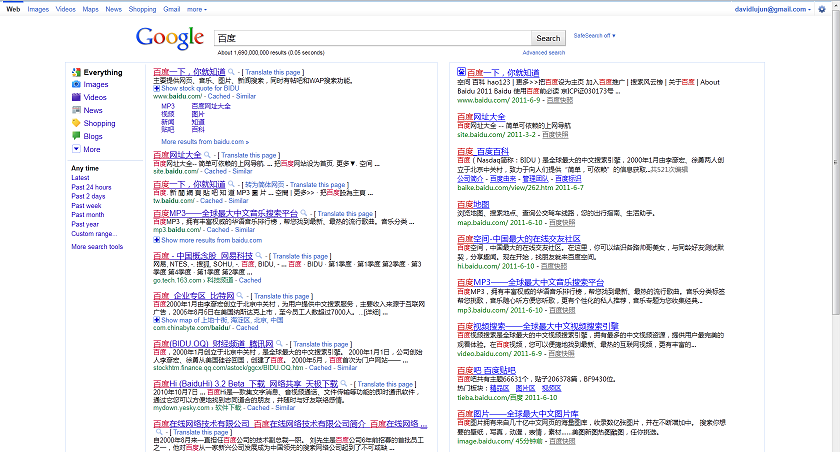Click the Images camera icon in sidebar
This screenshot has width=840, height=452.
[x=76, y=85]
